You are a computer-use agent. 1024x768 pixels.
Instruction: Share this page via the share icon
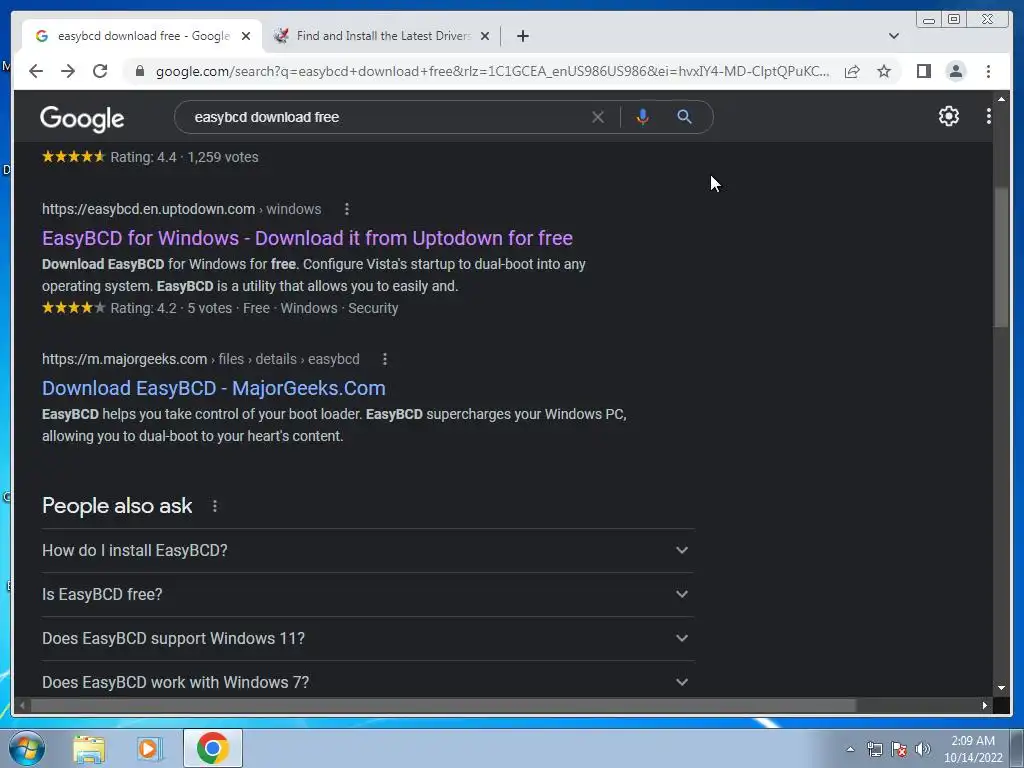[x=852, y=71]
